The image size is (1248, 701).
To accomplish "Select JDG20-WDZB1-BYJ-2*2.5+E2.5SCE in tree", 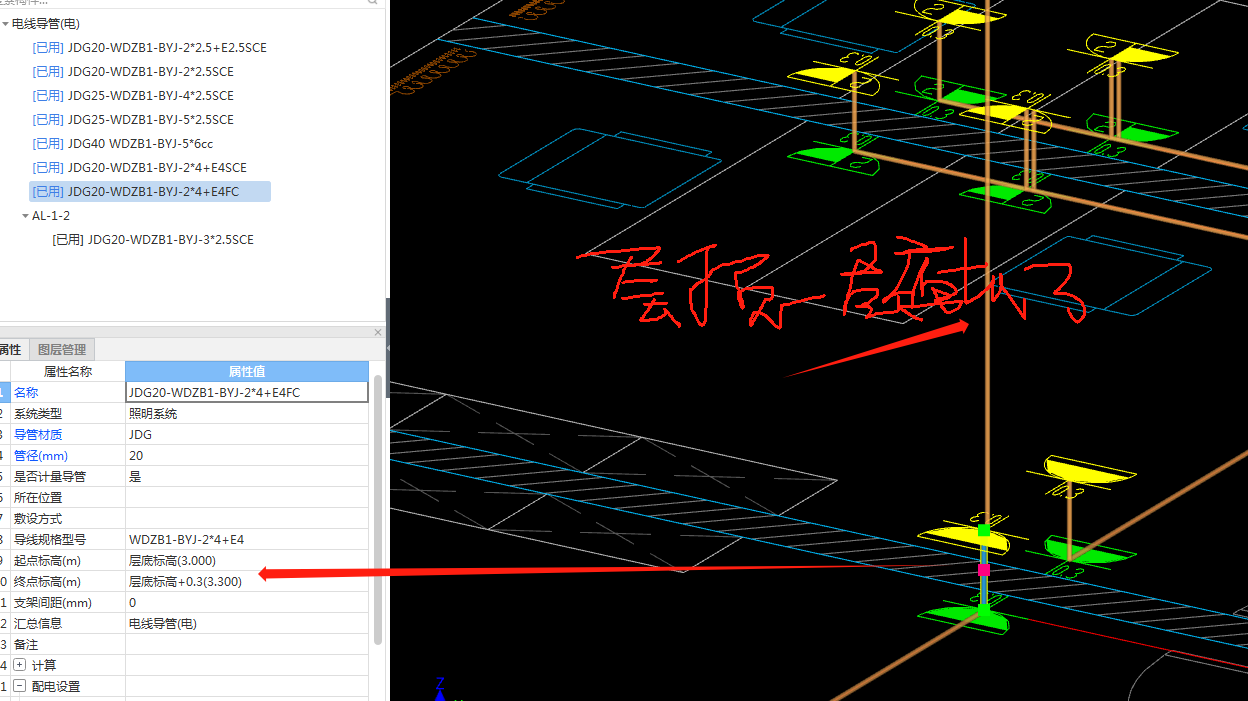I will click(x=149, y=47).
